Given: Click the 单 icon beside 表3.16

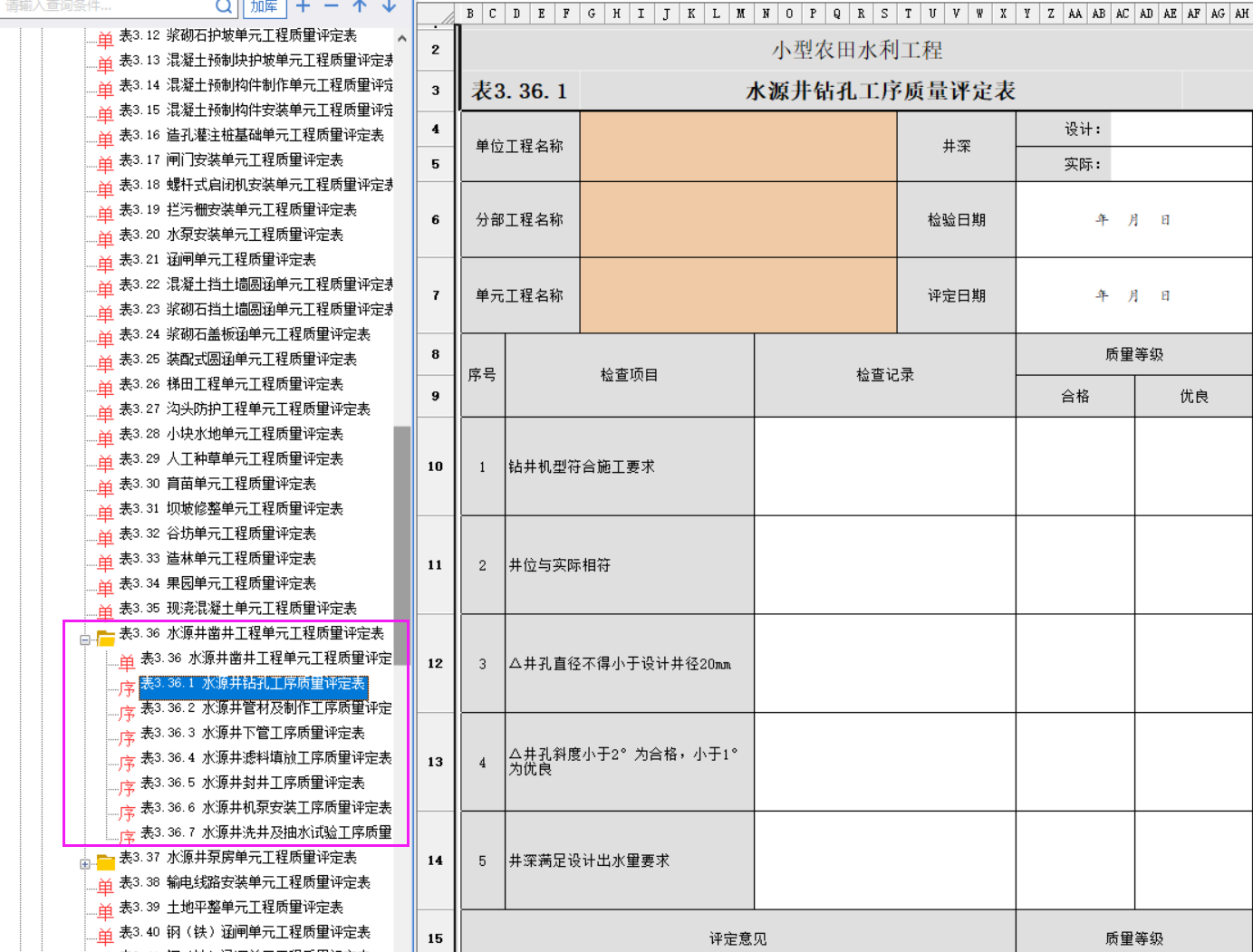Looking at the screenshot, I should (x=105, y=139).
